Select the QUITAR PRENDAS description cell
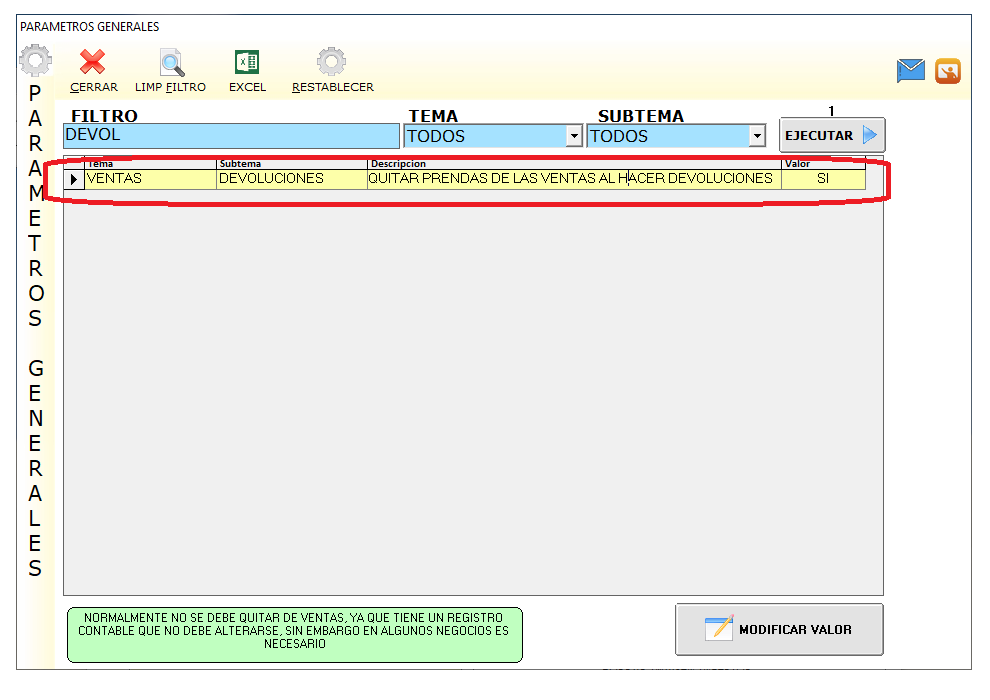Image resolution: width=990 pixels, height=700 pixels. tap(570, 179)
